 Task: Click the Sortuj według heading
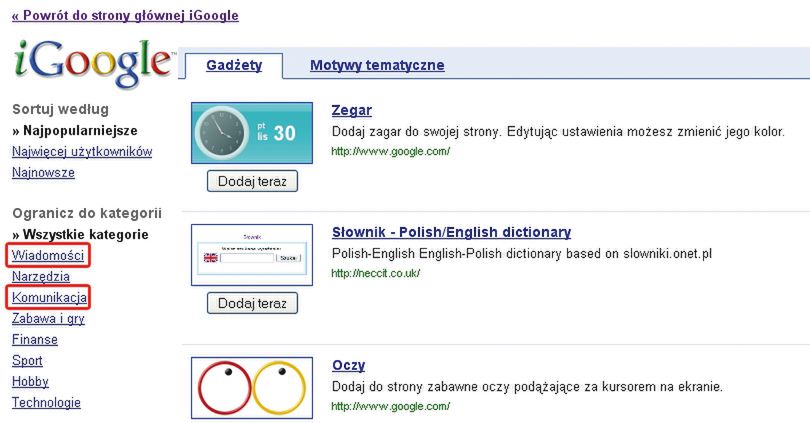(x=60, y=109)
